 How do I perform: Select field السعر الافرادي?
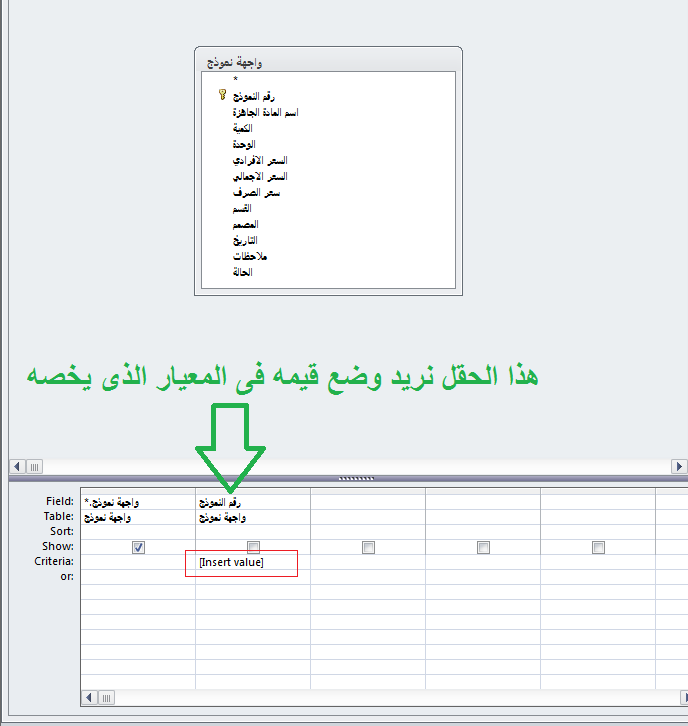click(260, 161)
